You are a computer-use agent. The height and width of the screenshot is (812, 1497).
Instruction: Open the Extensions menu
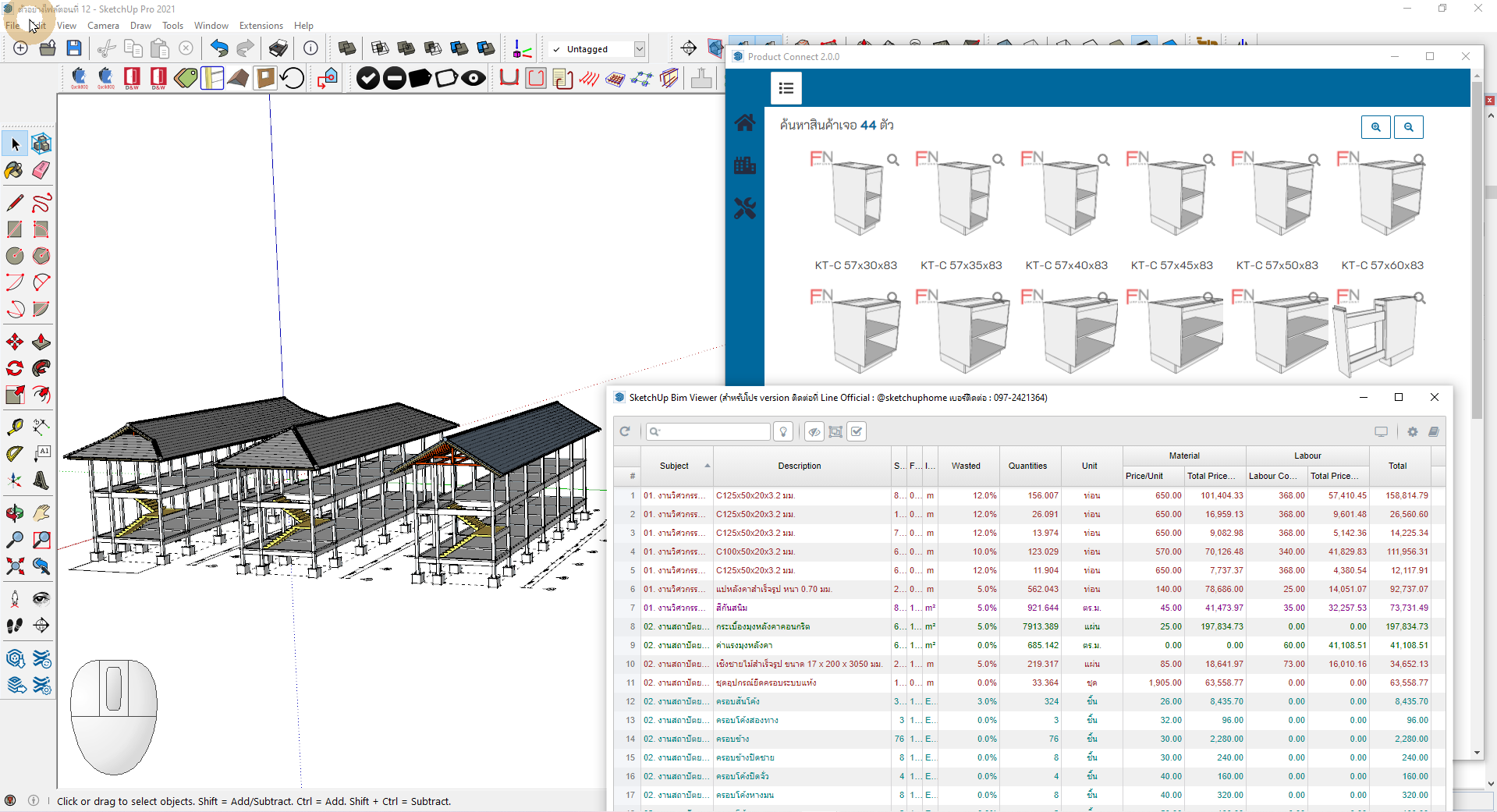pos(261,26)
